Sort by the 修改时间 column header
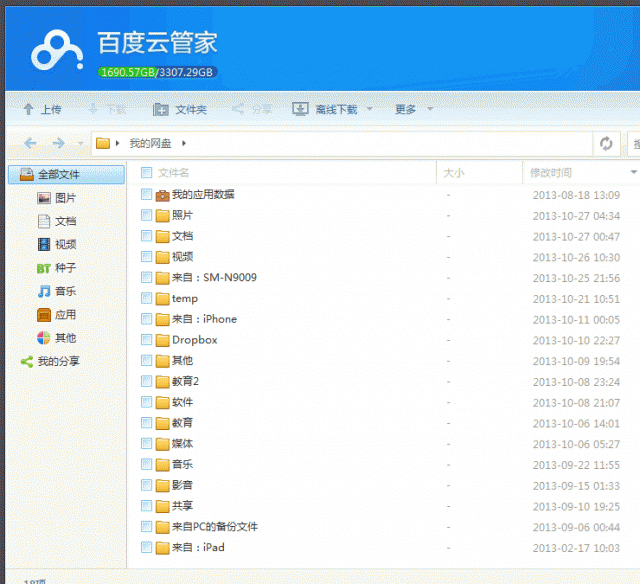Image resolution: width=640 pixels, height=584 pixels. (551, 173)
